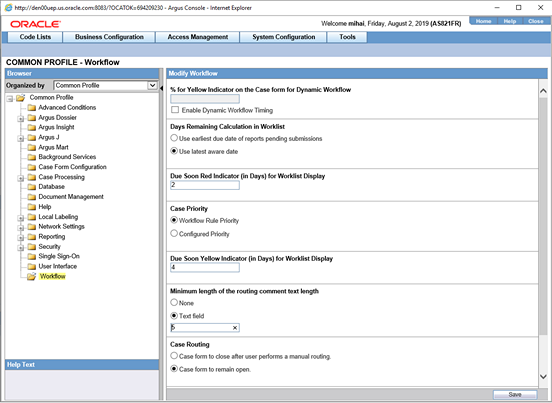Click the Network Settings folder icon

(32, 227)
